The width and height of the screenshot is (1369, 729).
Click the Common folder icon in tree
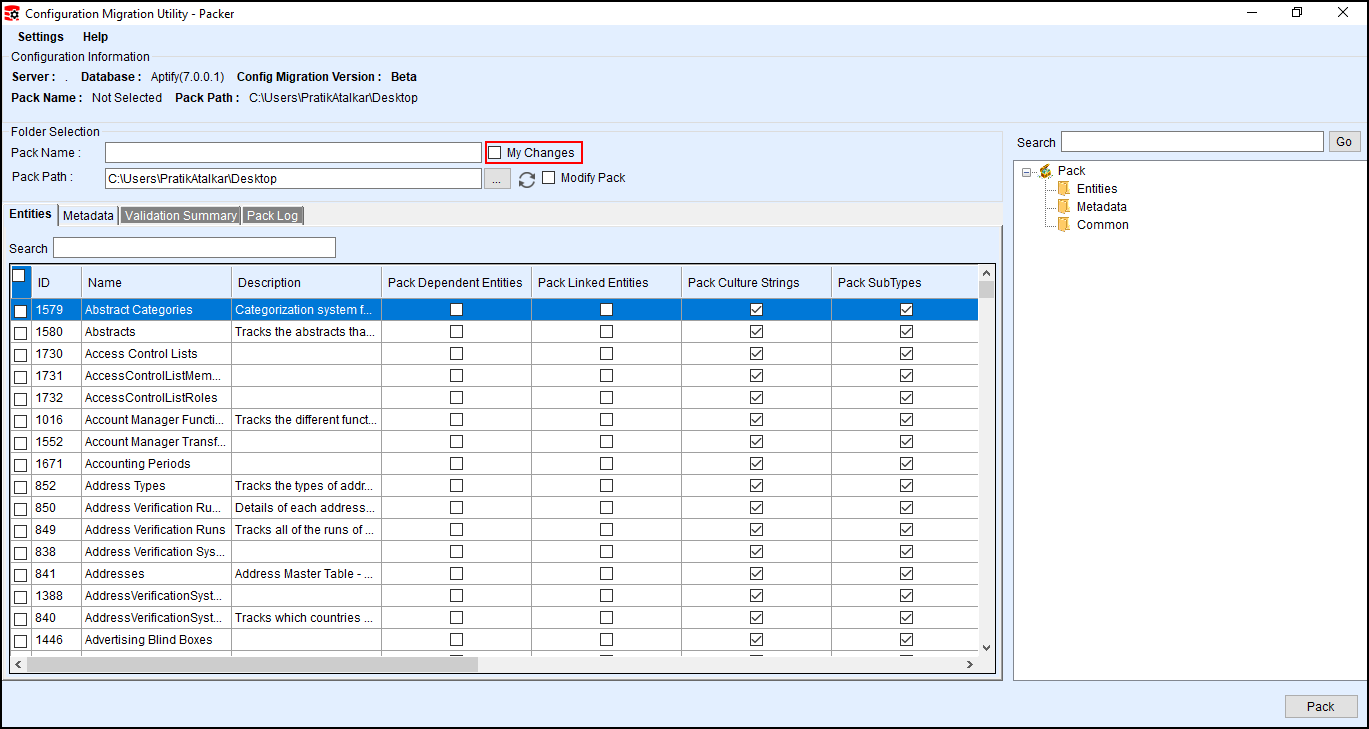1064,225
